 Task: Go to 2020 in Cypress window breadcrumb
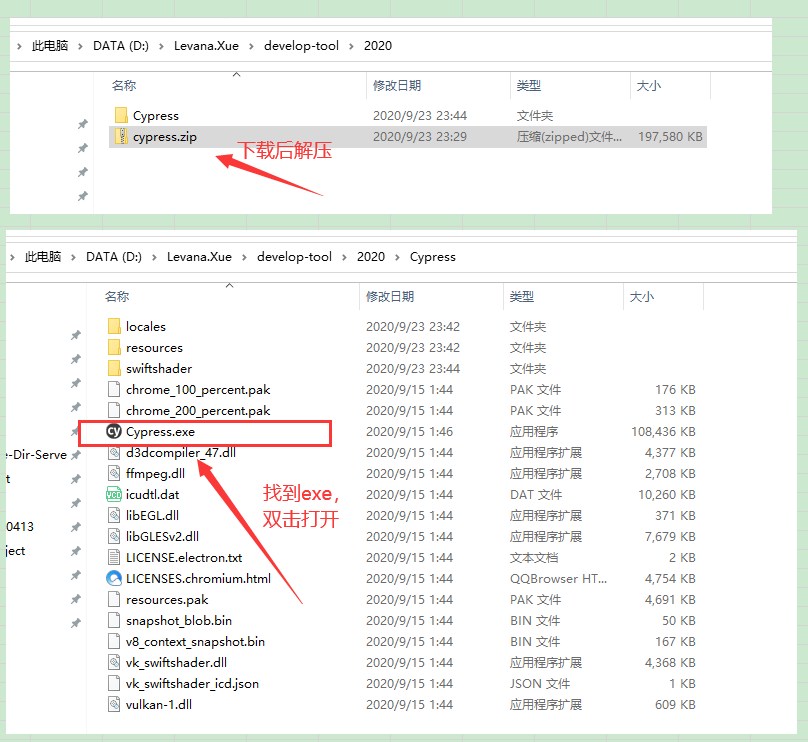pyautogui.click(x=371, y=257)
